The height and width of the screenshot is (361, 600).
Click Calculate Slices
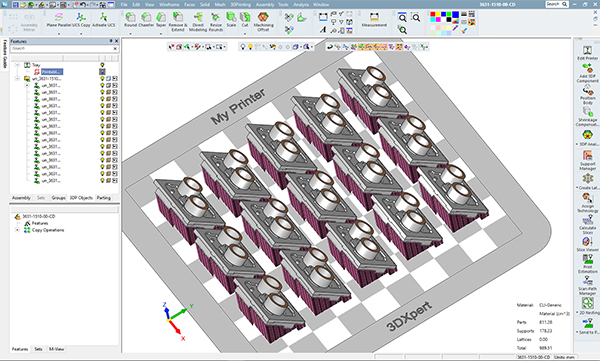pos(587,224)
